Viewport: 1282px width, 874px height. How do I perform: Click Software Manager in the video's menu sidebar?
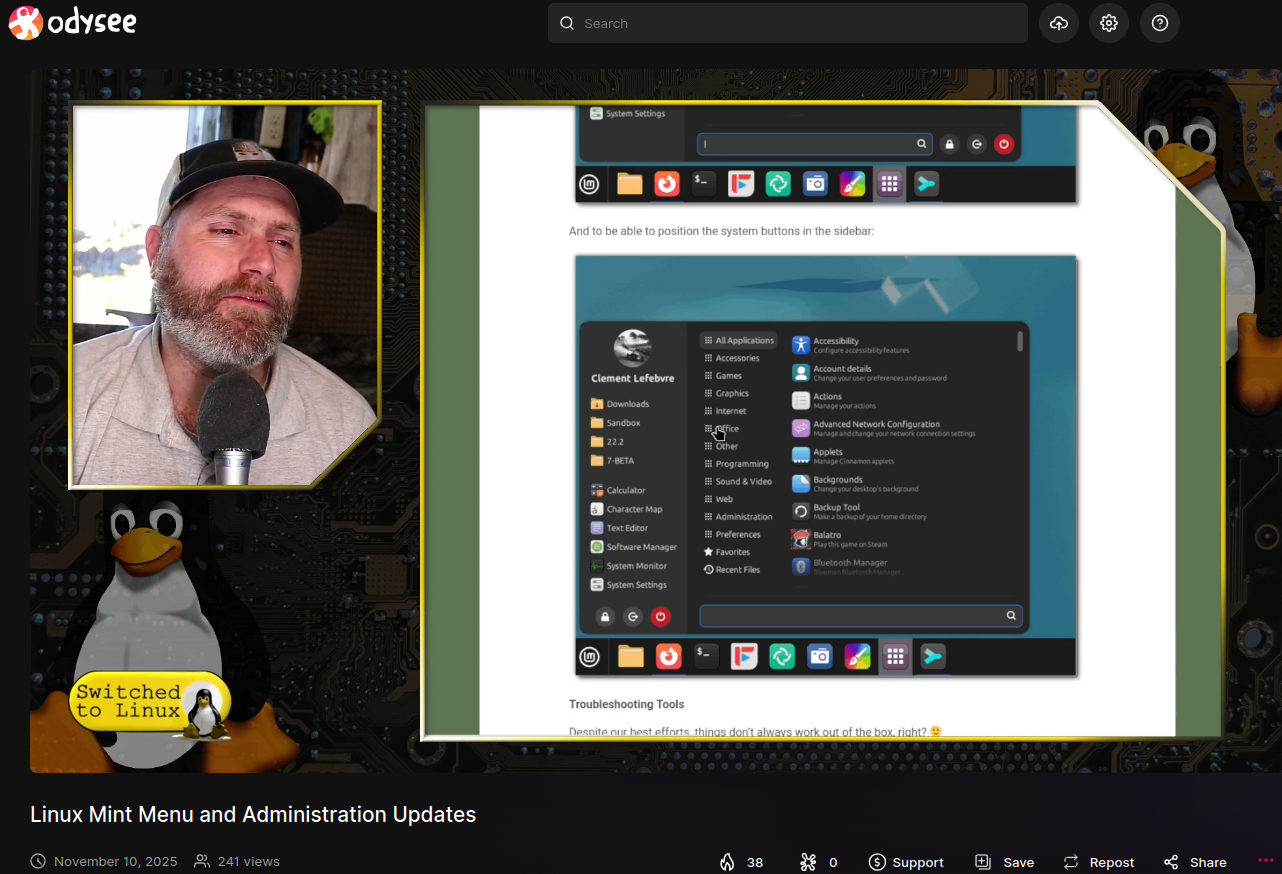(x=634, y=547)
